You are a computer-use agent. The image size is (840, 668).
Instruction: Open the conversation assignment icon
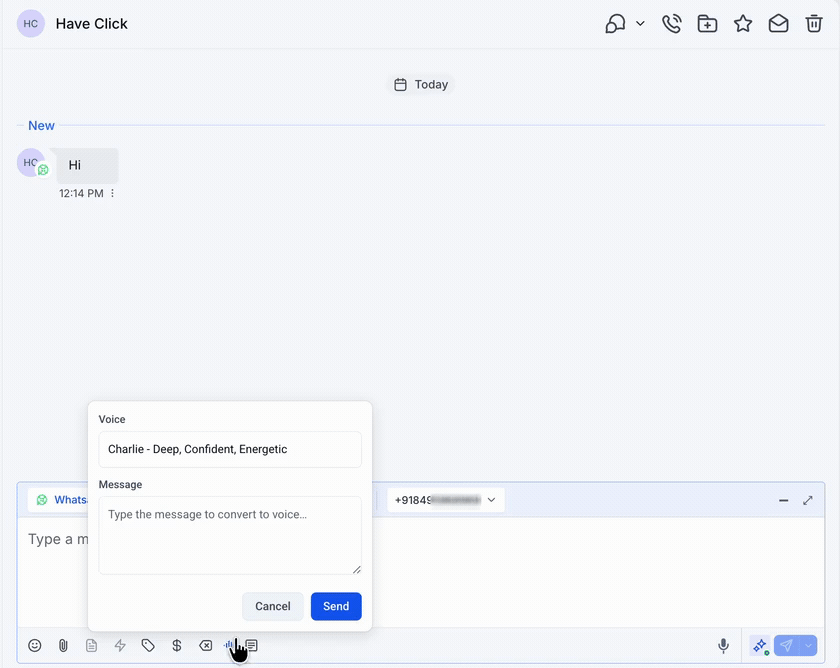click(615, 24)
